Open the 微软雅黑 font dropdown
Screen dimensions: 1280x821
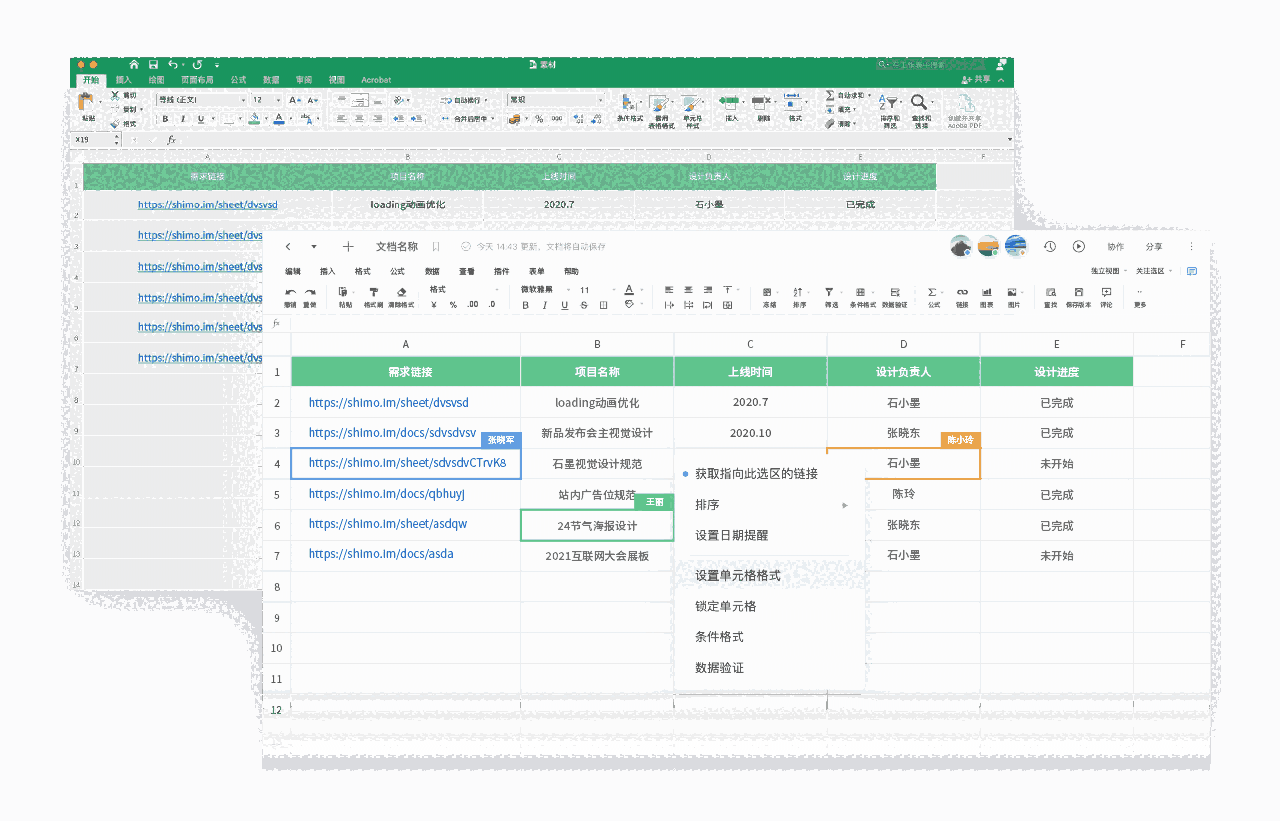(543, 290)
